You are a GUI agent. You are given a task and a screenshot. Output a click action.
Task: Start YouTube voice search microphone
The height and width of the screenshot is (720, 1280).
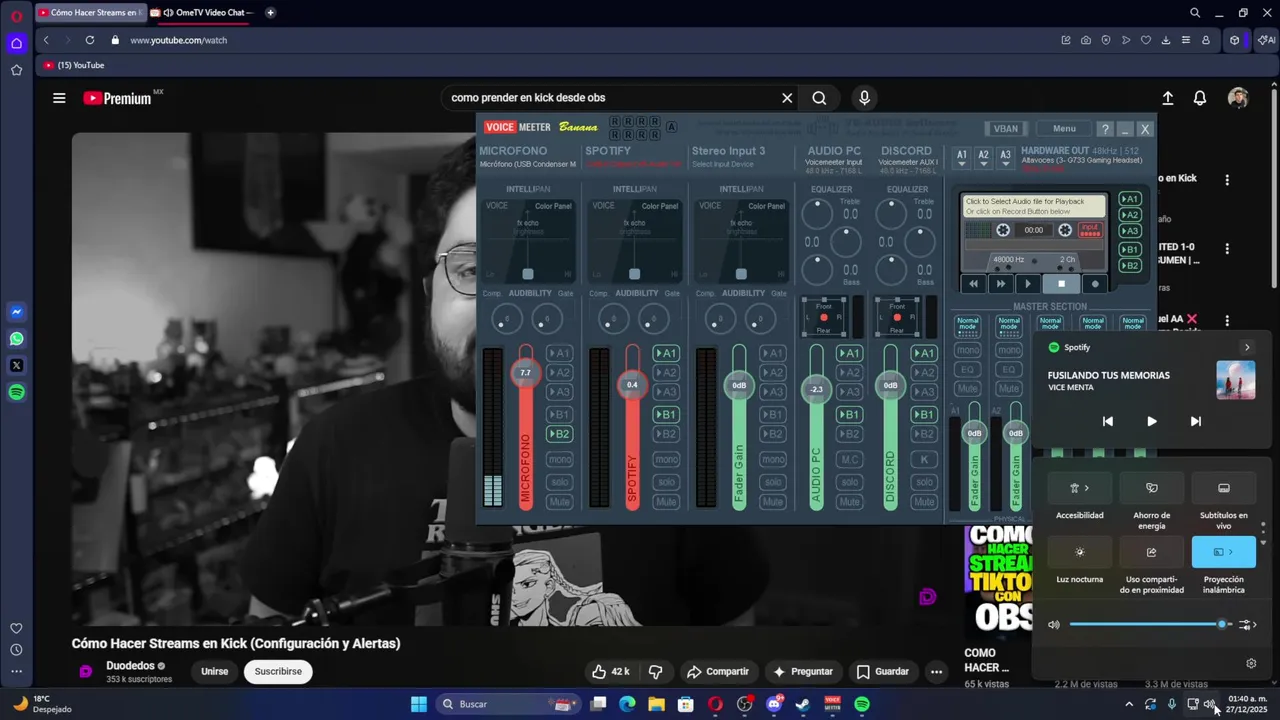[864, 98]
